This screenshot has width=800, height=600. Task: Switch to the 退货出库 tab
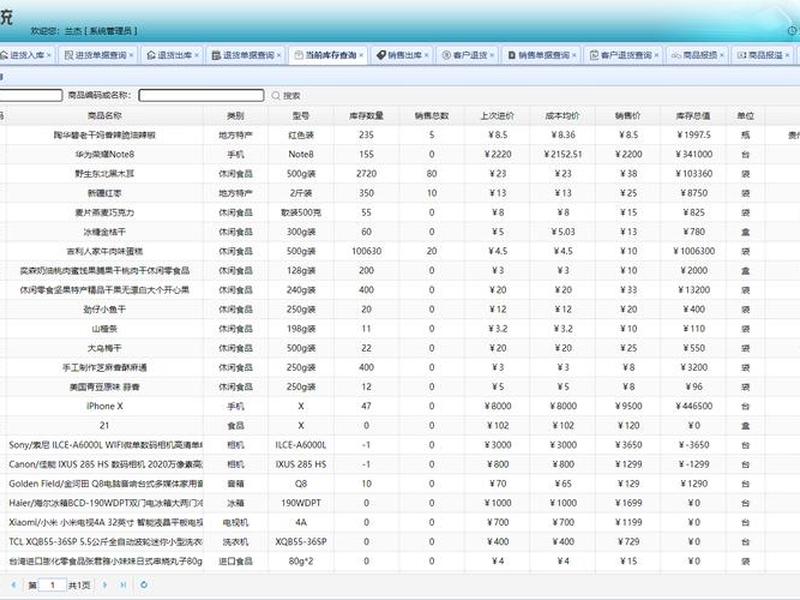[x=173, y=55]
